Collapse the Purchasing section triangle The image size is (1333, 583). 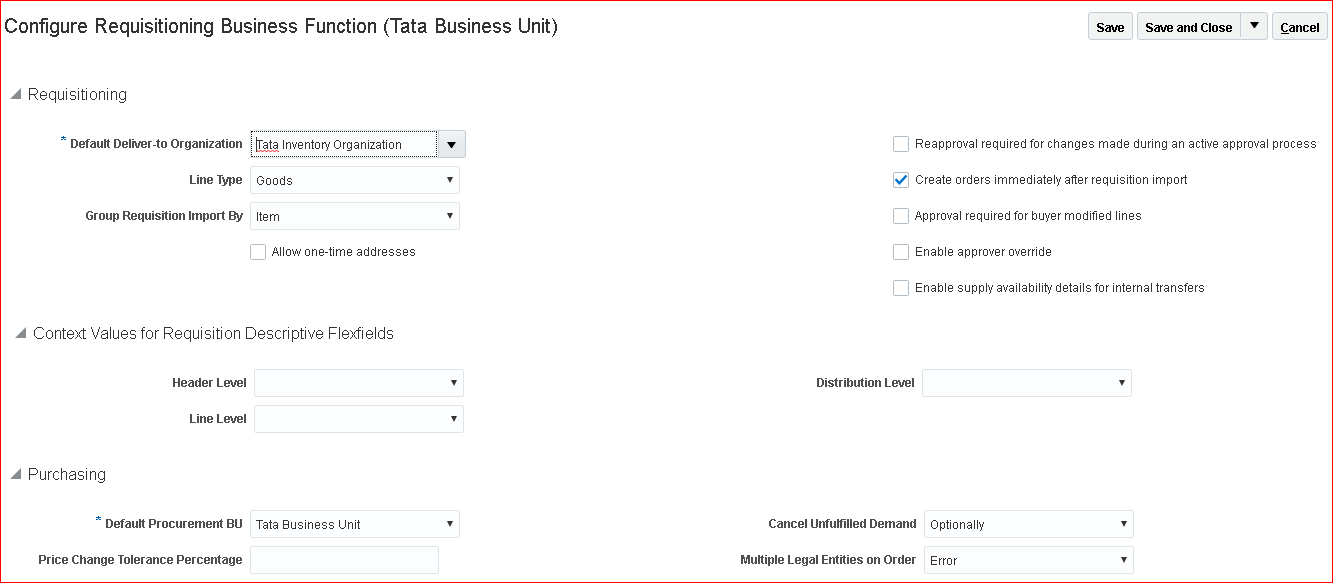pyautogui.click(x=15, y=475)
